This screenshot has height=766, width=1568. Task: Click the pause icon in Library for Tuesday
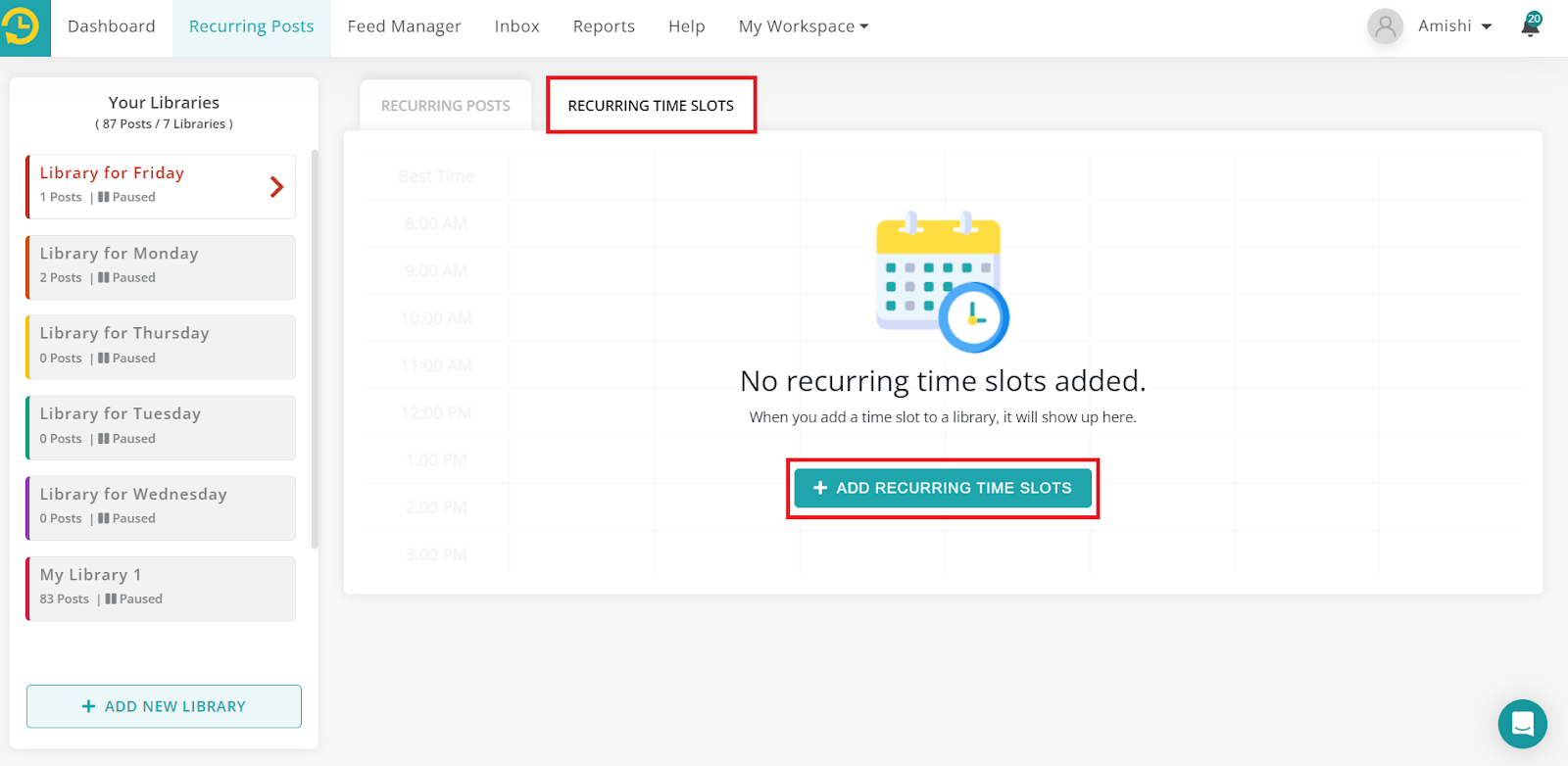coord(104,439)
